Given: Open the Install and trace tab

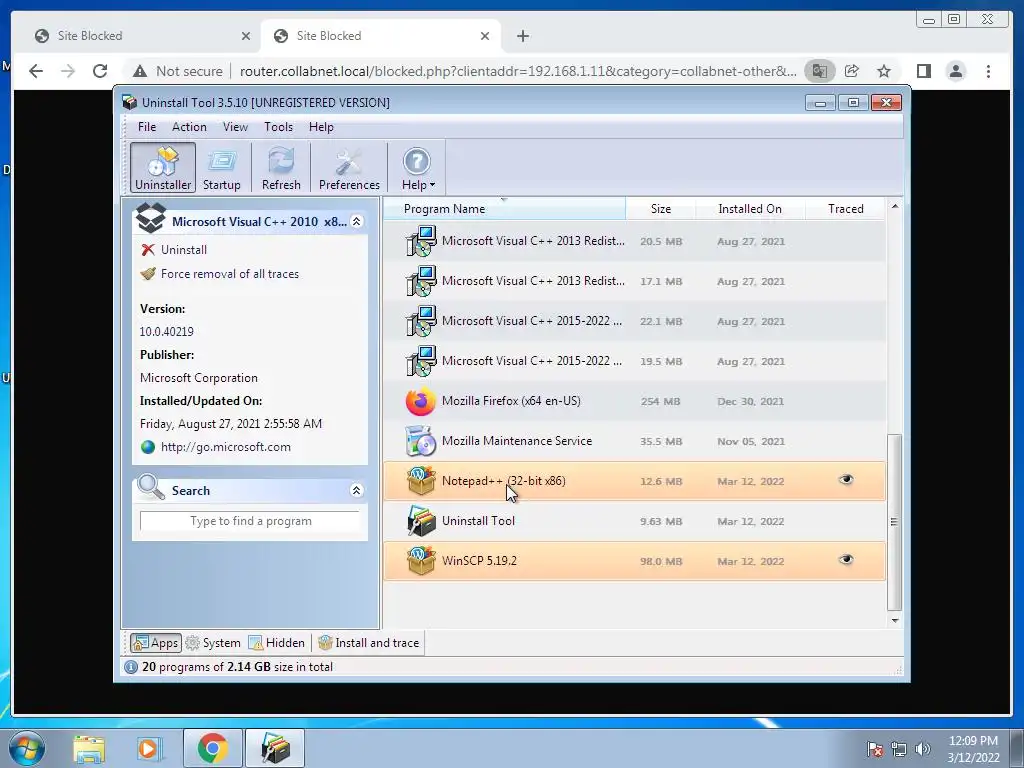Looking at the screenshot, I should (x=369, y=643).
